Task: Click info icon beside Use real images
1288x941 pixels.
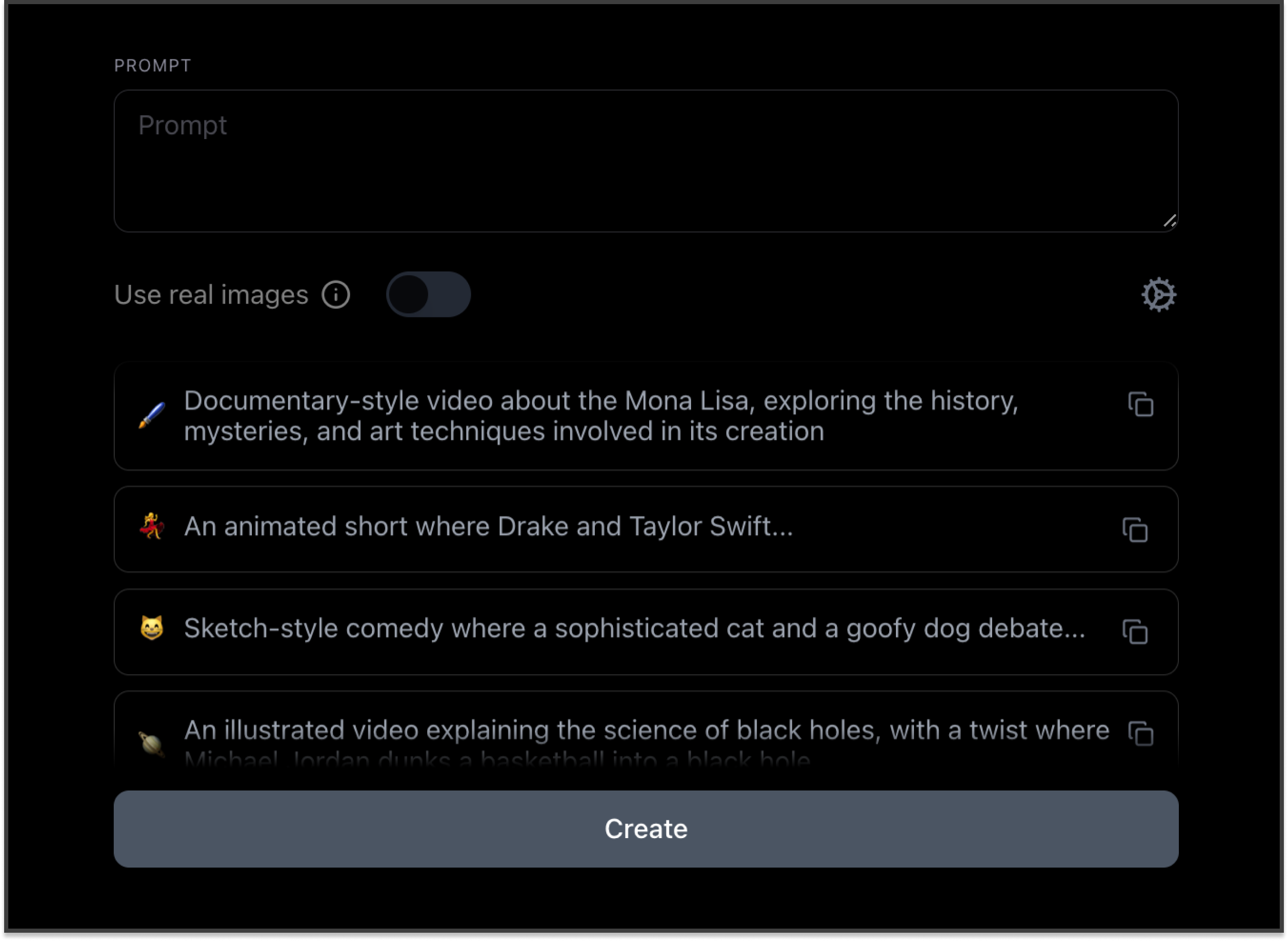Action: [336, 295]
